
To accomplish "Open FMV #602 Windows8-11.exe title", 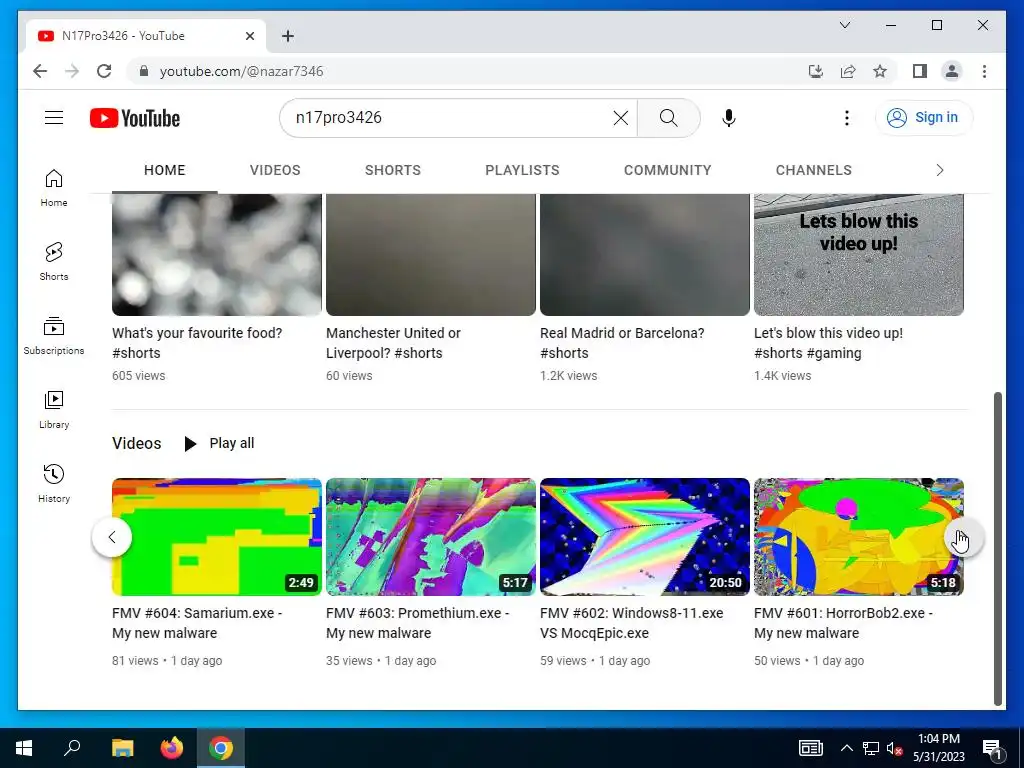I will coord(632,623).
